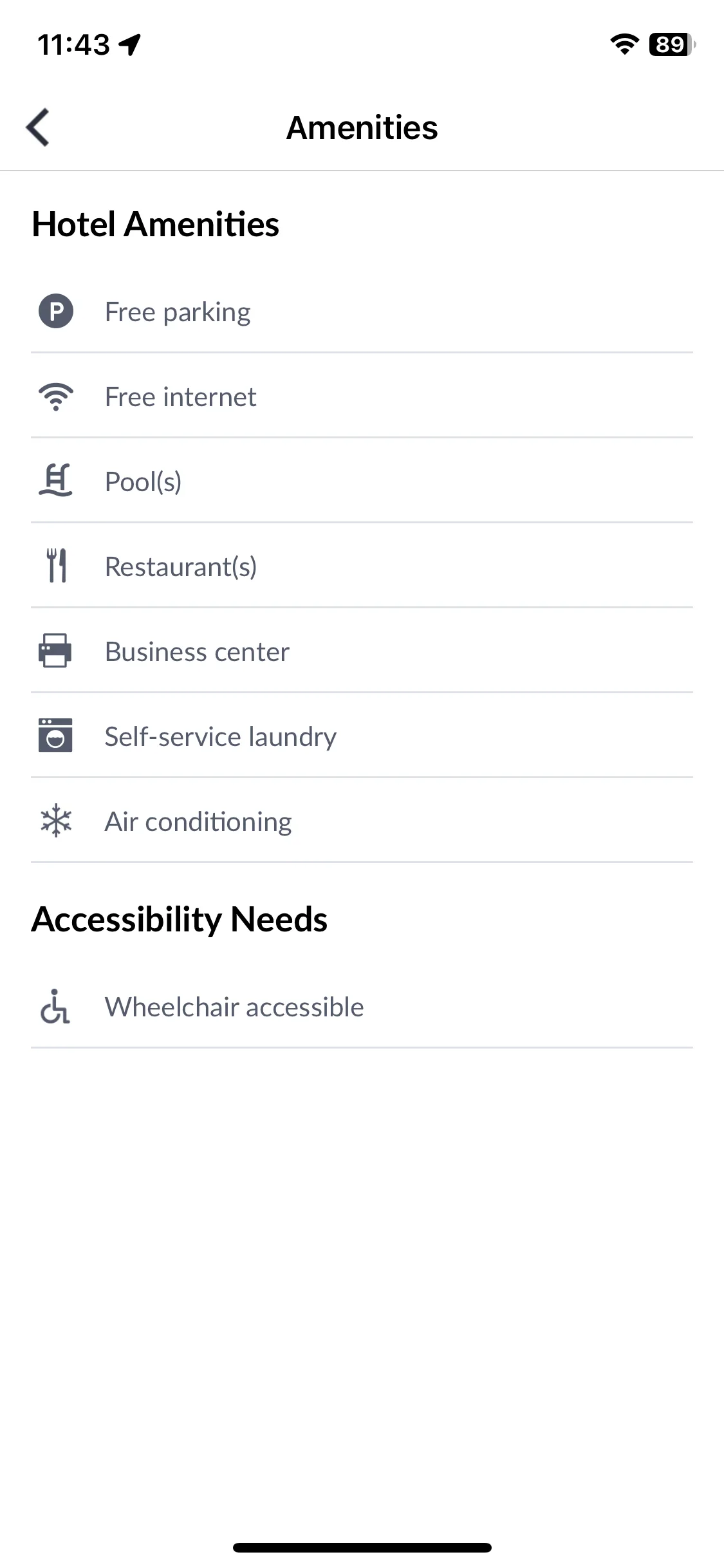Select the Free parking label
Image resolution: width=724 pixels, height=1568 pixels.
pos(178,312)
